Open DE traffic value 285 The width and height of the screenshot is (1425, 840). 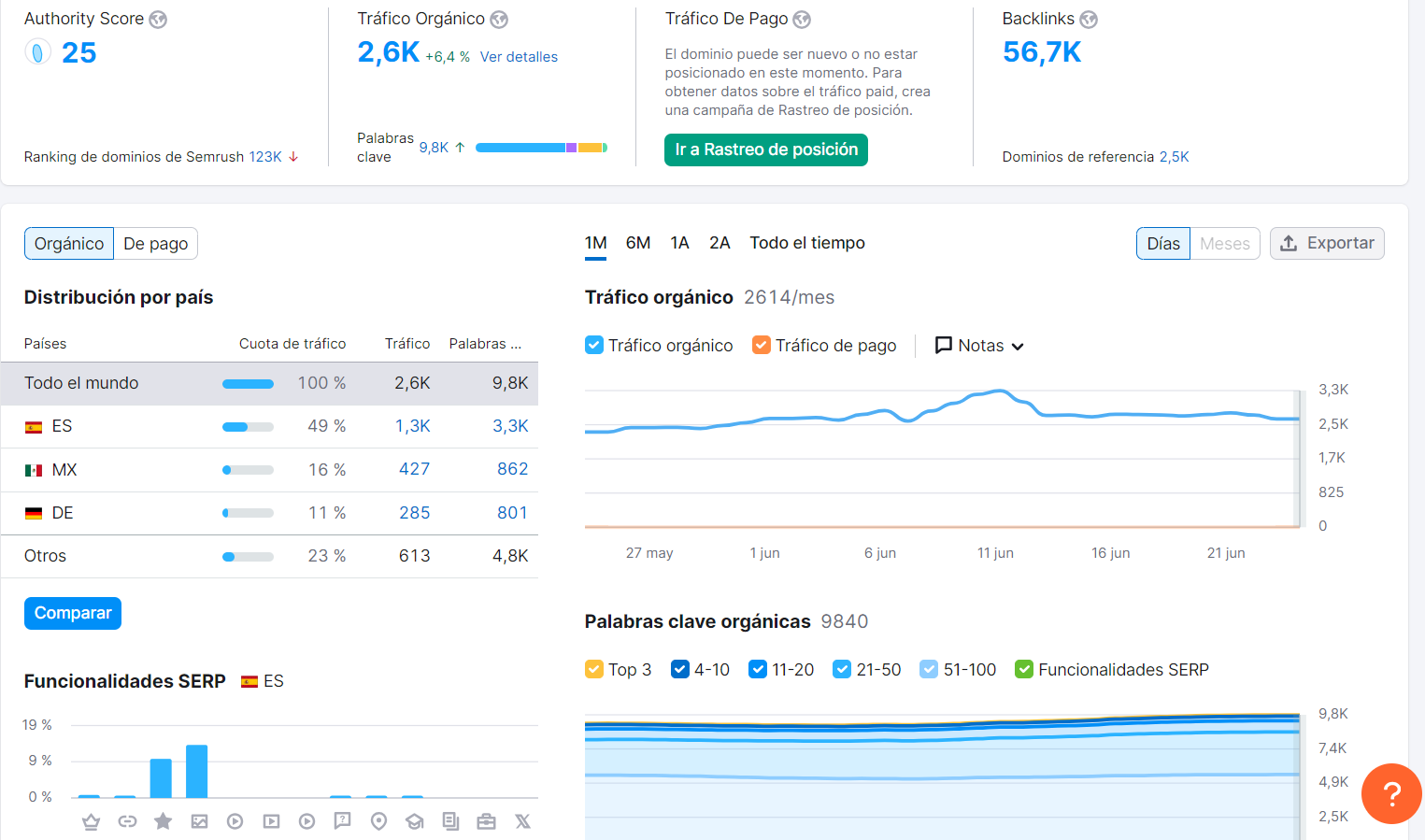coord(414,513)
